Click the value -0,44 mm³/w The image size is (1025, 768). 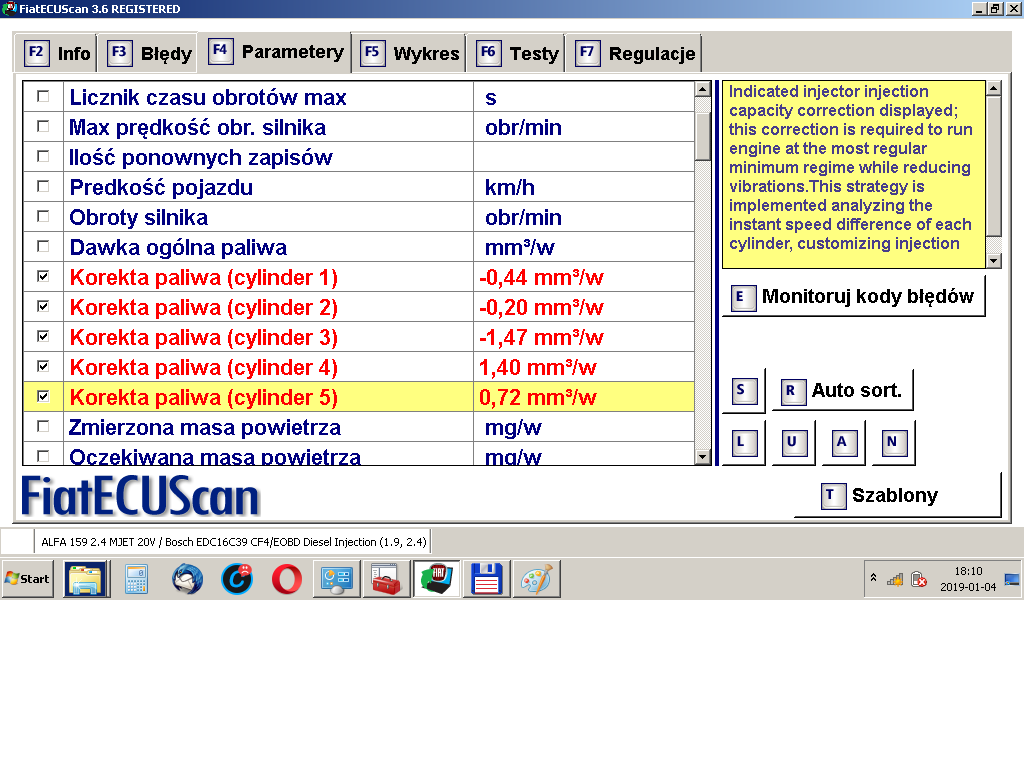click(541, 278)
